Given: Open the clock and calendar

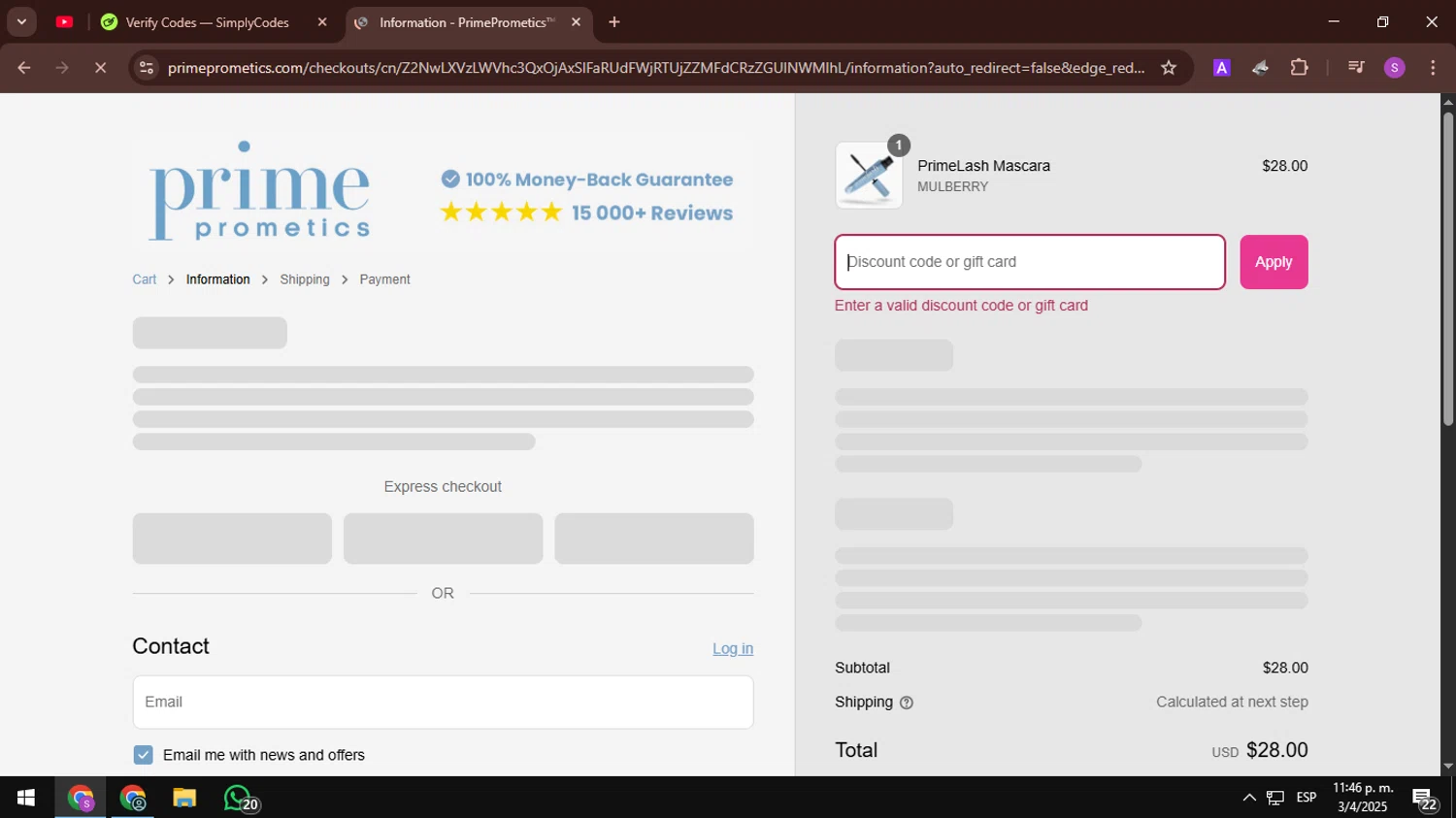Looking at the screenshot, I should (x=1363, y=798).
